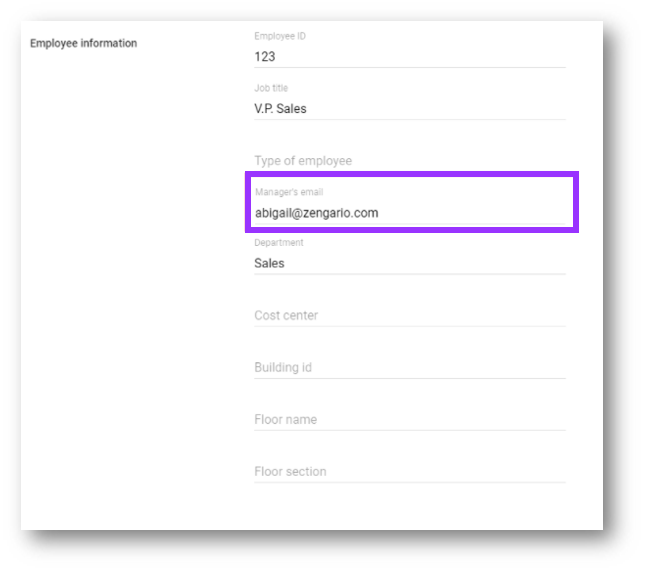645x572 pixels.
Task: Click the Employee information section heading
Action: coord(84,44)
